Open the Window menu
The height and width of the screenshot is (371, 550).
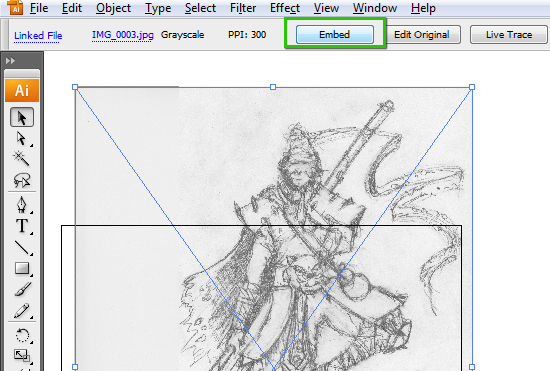(375, 8)
